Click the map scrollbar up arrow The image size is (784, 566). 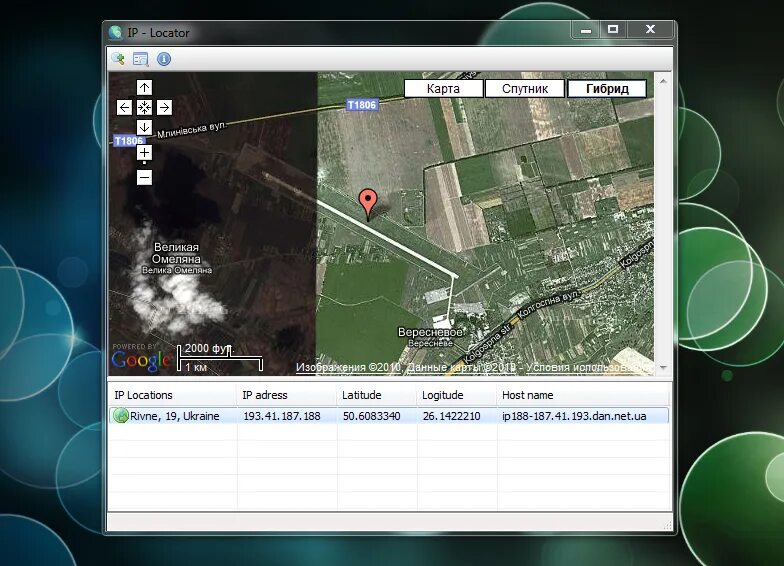pos(663,81)
